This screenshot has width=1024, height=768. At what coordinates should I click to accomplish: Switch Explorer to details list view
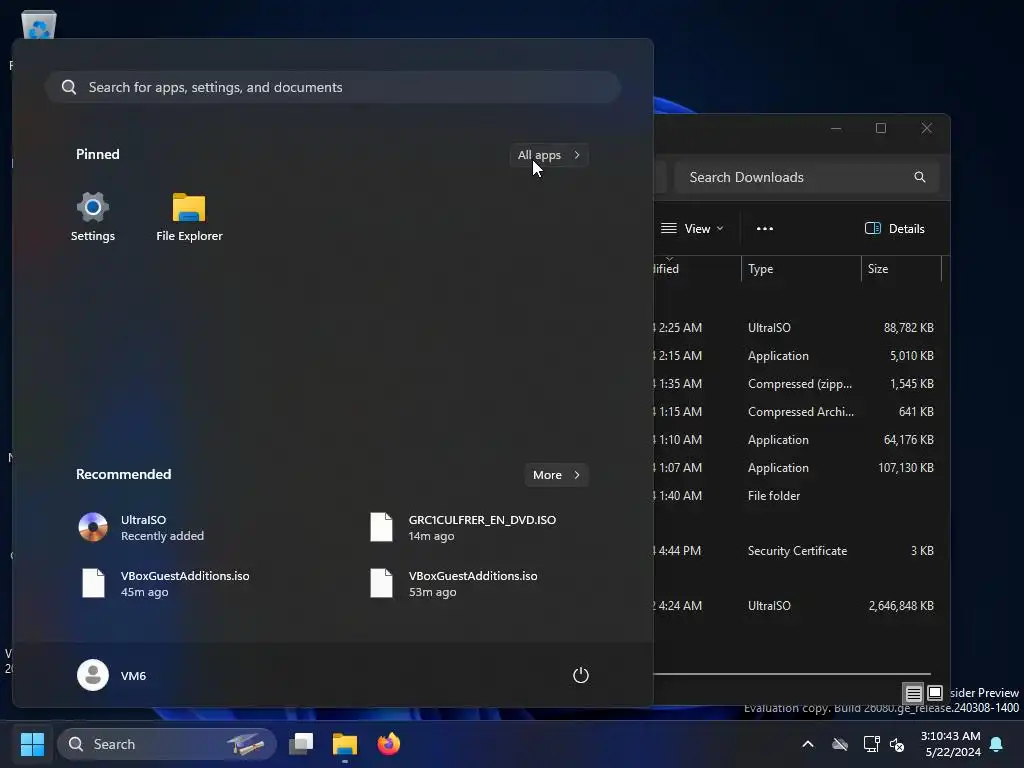pos(914,692)
